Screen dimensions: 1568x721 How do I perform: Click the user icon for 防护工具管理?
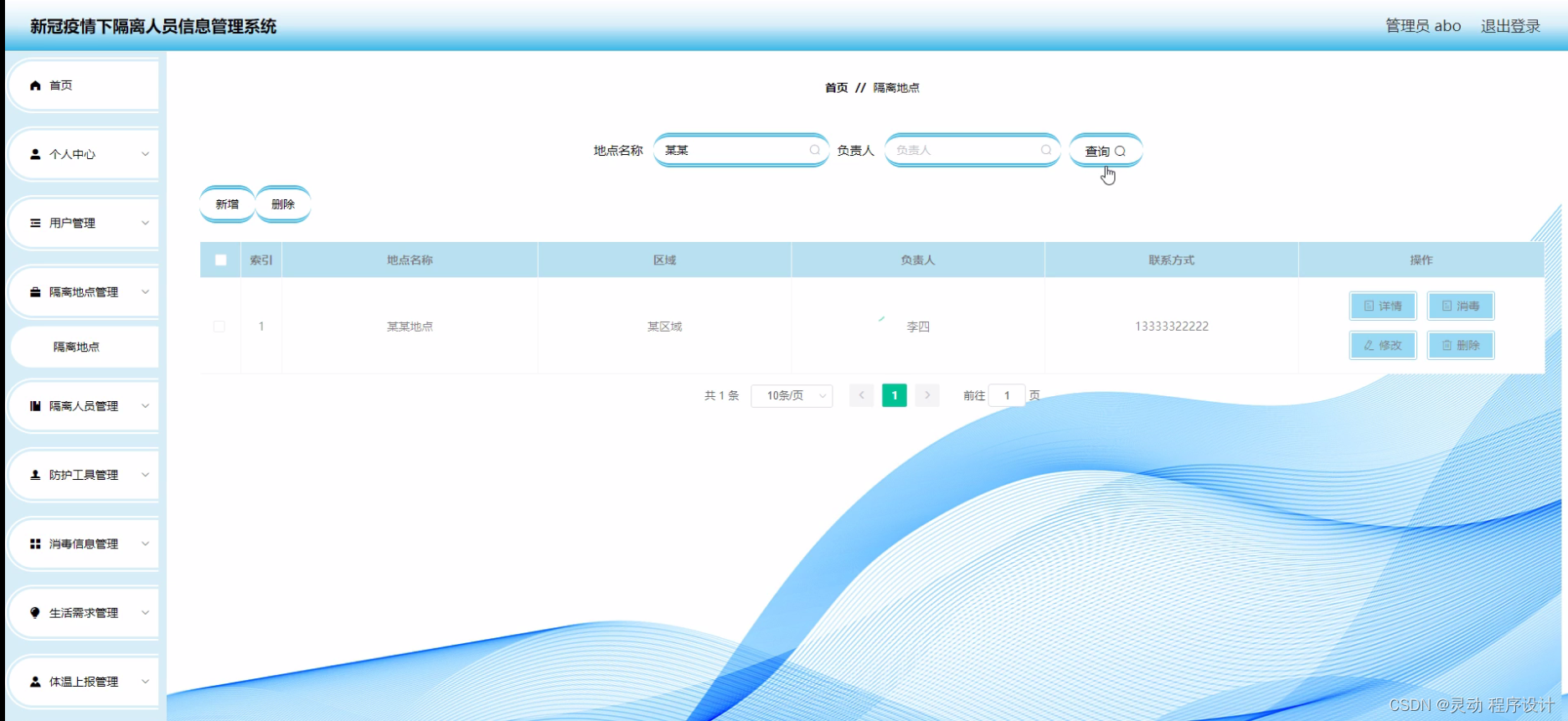pos(35,475)
